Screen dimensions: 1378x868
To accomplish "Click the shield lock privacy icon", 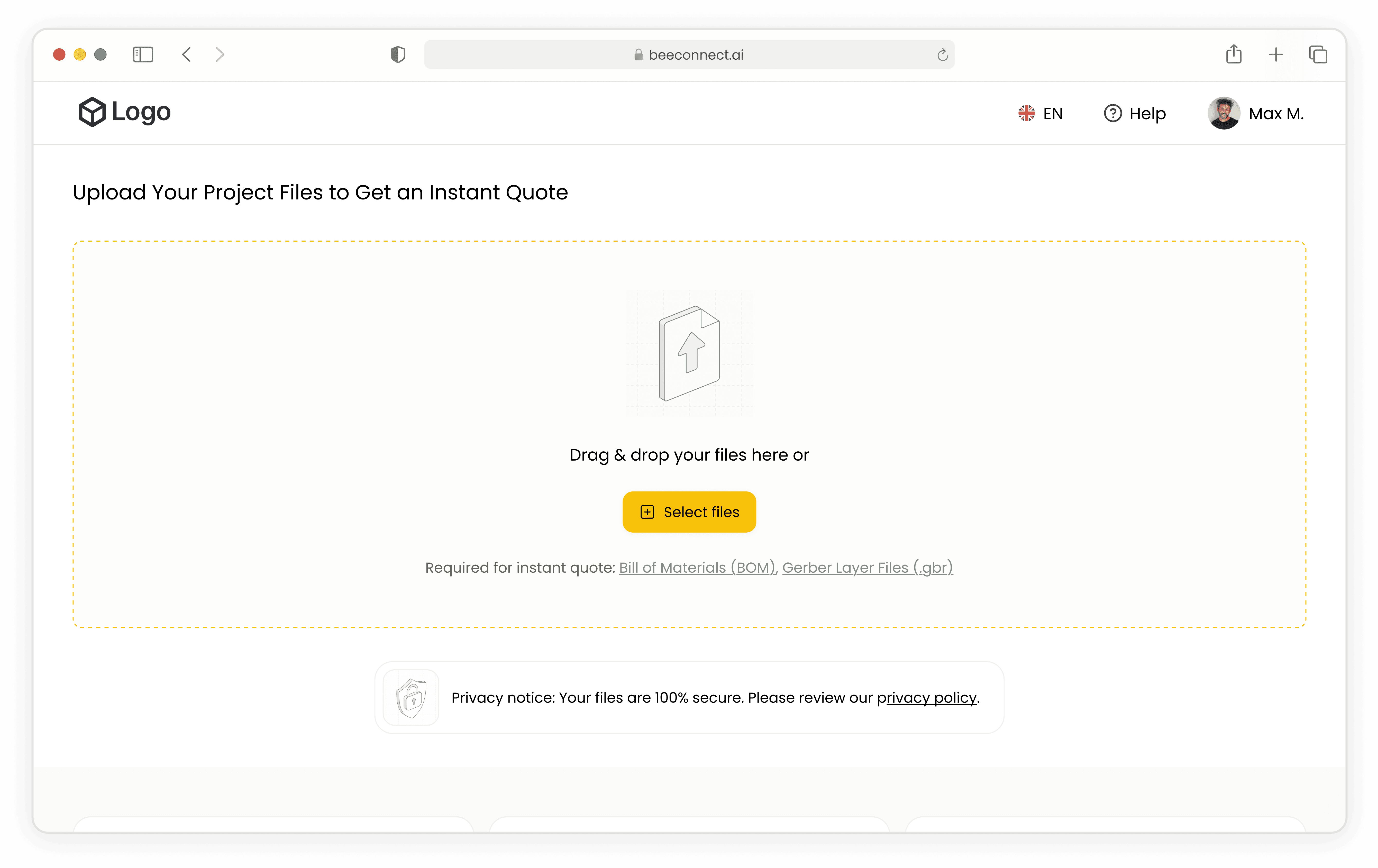I will [x=411, y=698].
